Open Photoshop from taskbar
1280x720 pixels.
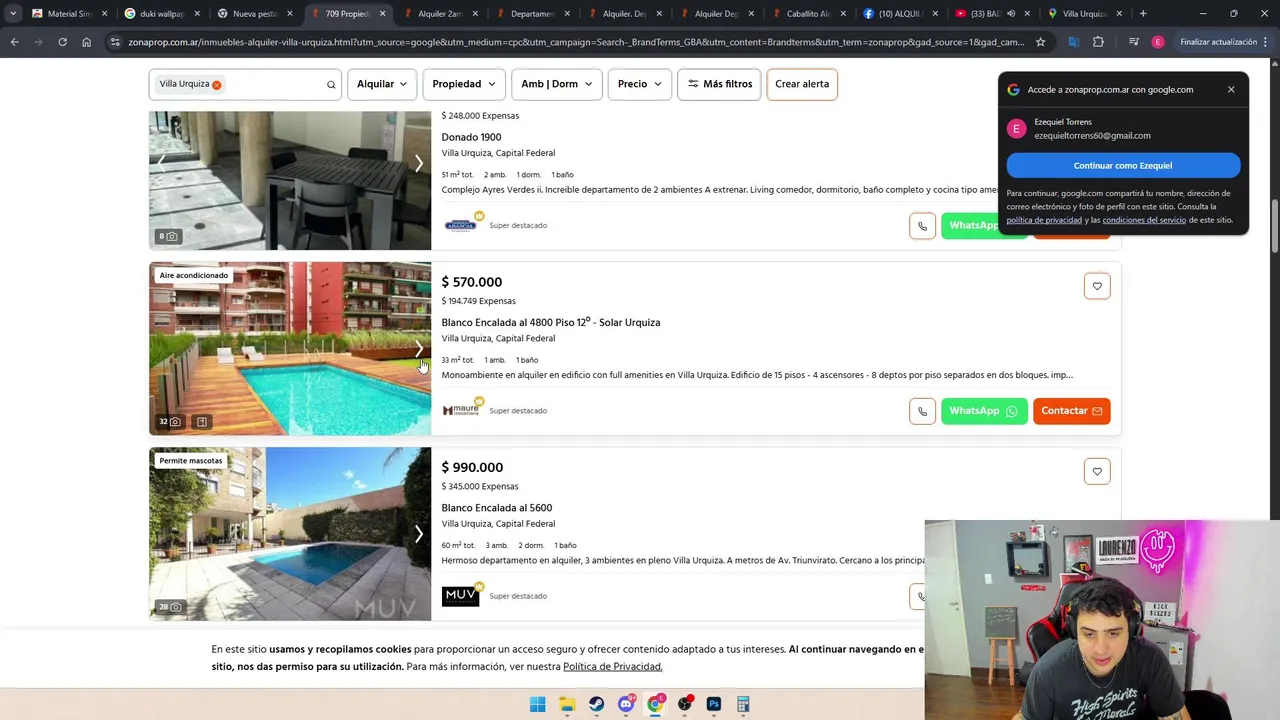[714, 704]
